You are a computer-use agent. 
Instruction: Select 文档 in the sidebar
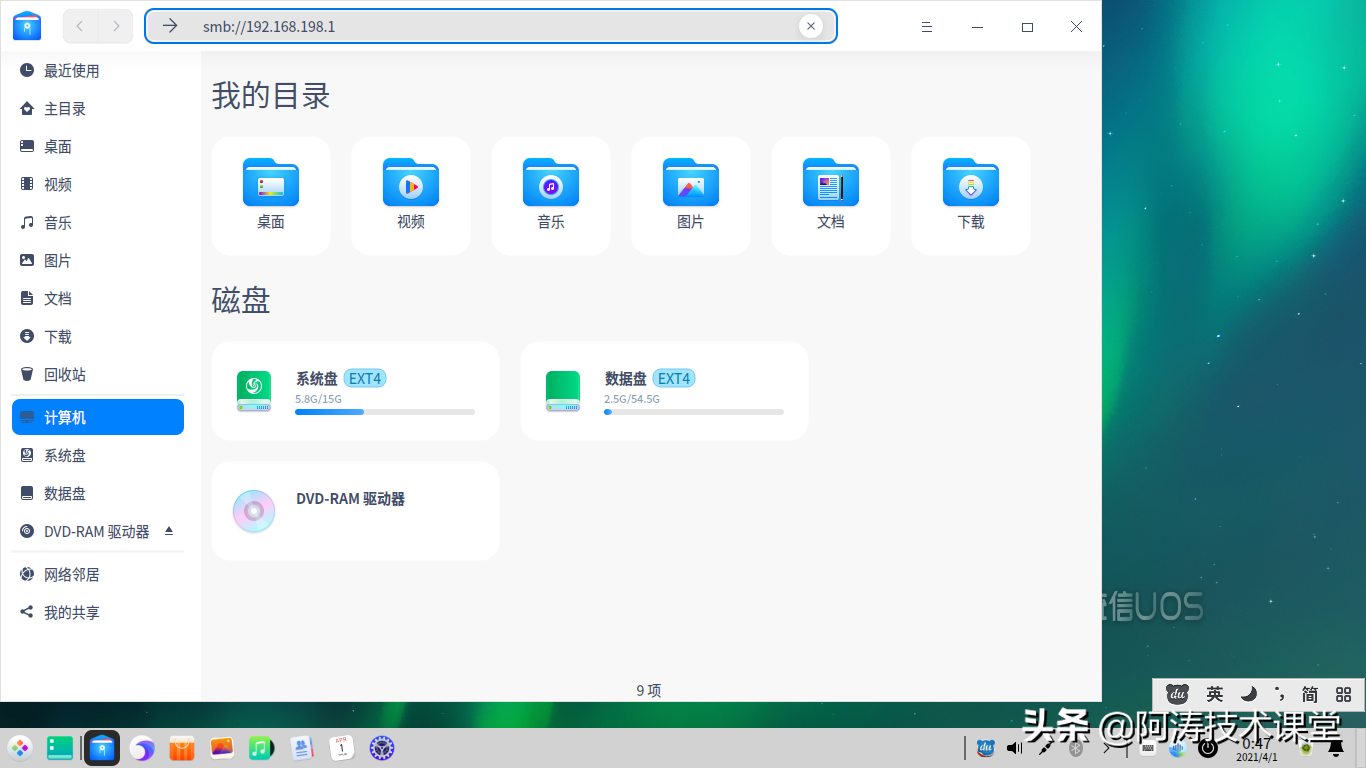click(97, 299)
